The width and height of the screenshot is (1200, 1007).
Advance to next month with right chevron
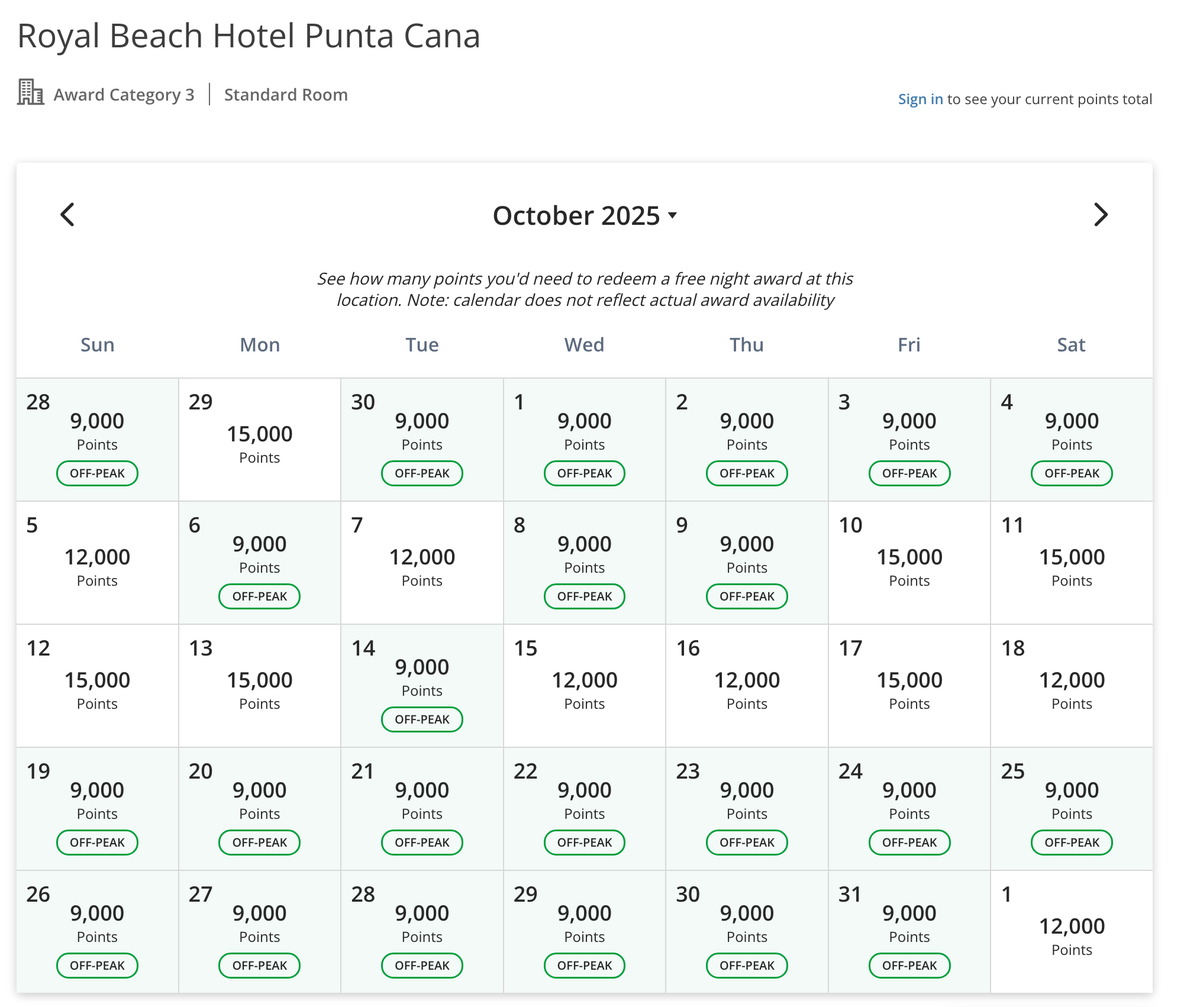[x=1101, y=215]
